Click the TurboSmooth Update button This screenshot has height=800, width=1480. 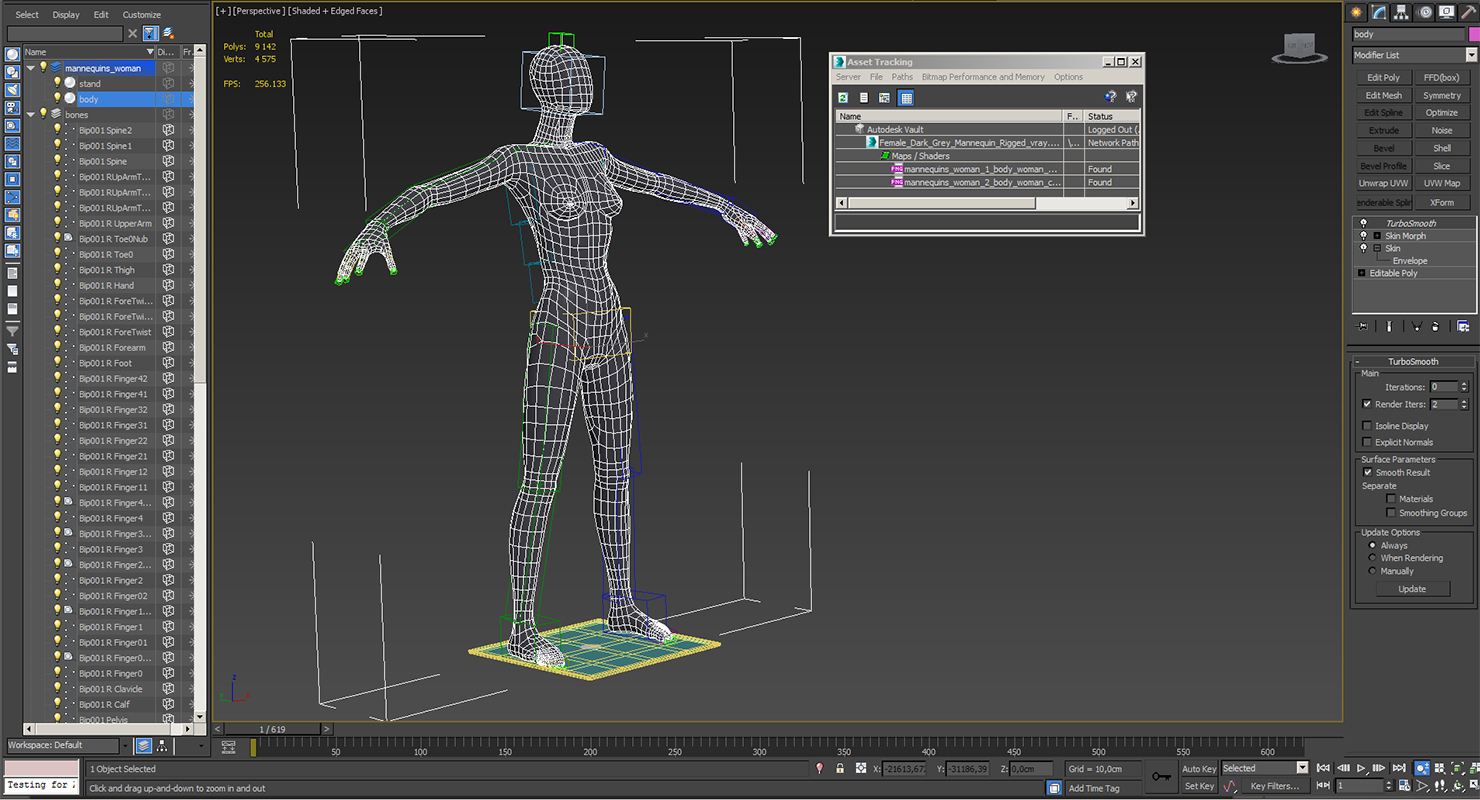click(x=1412, y=589)
